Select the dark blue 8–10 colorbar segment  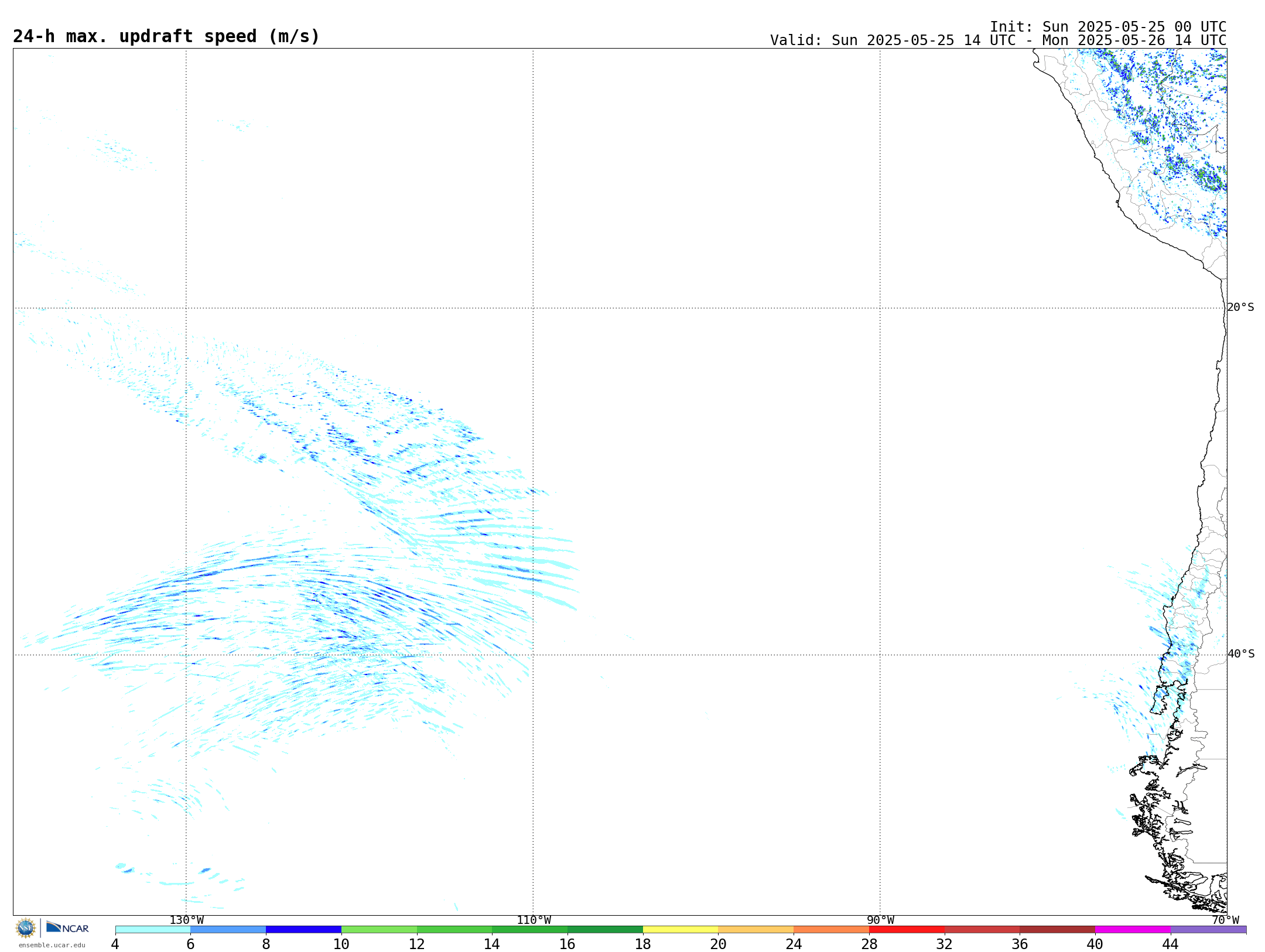[x=303, y=930]
